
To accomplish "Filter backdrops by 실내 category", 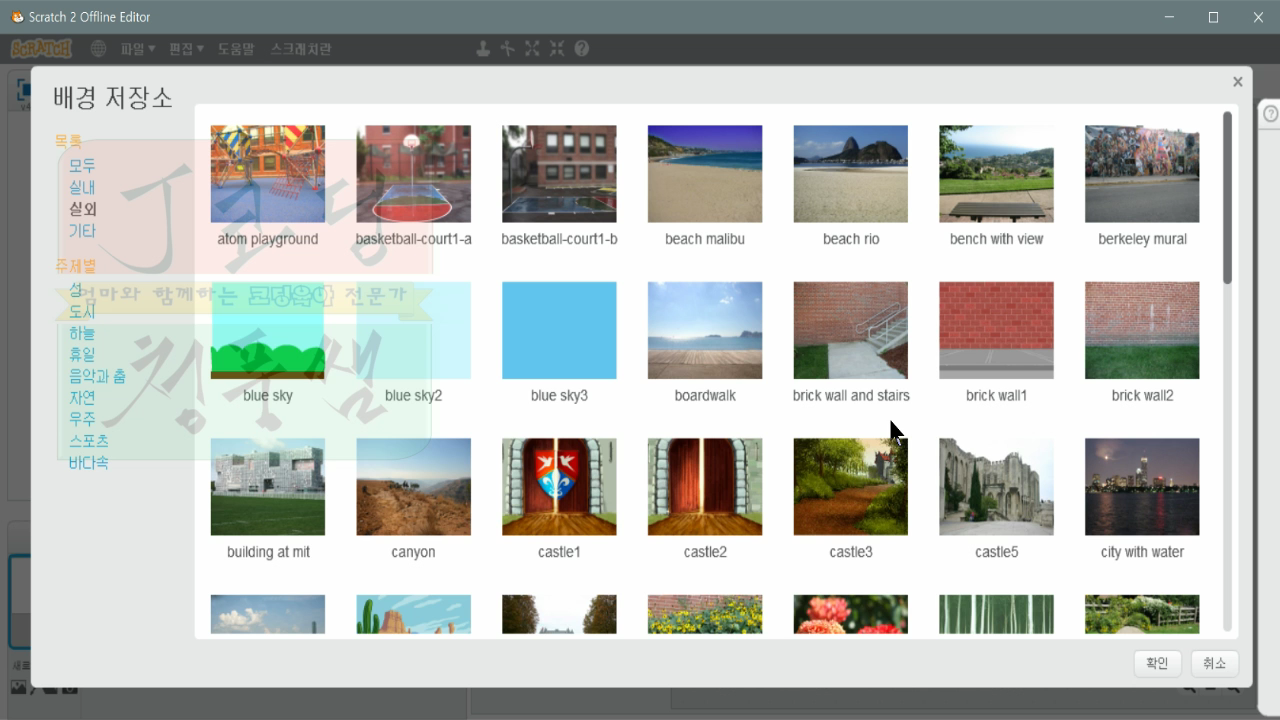I will pyautogui.click(x=82, y=187).
